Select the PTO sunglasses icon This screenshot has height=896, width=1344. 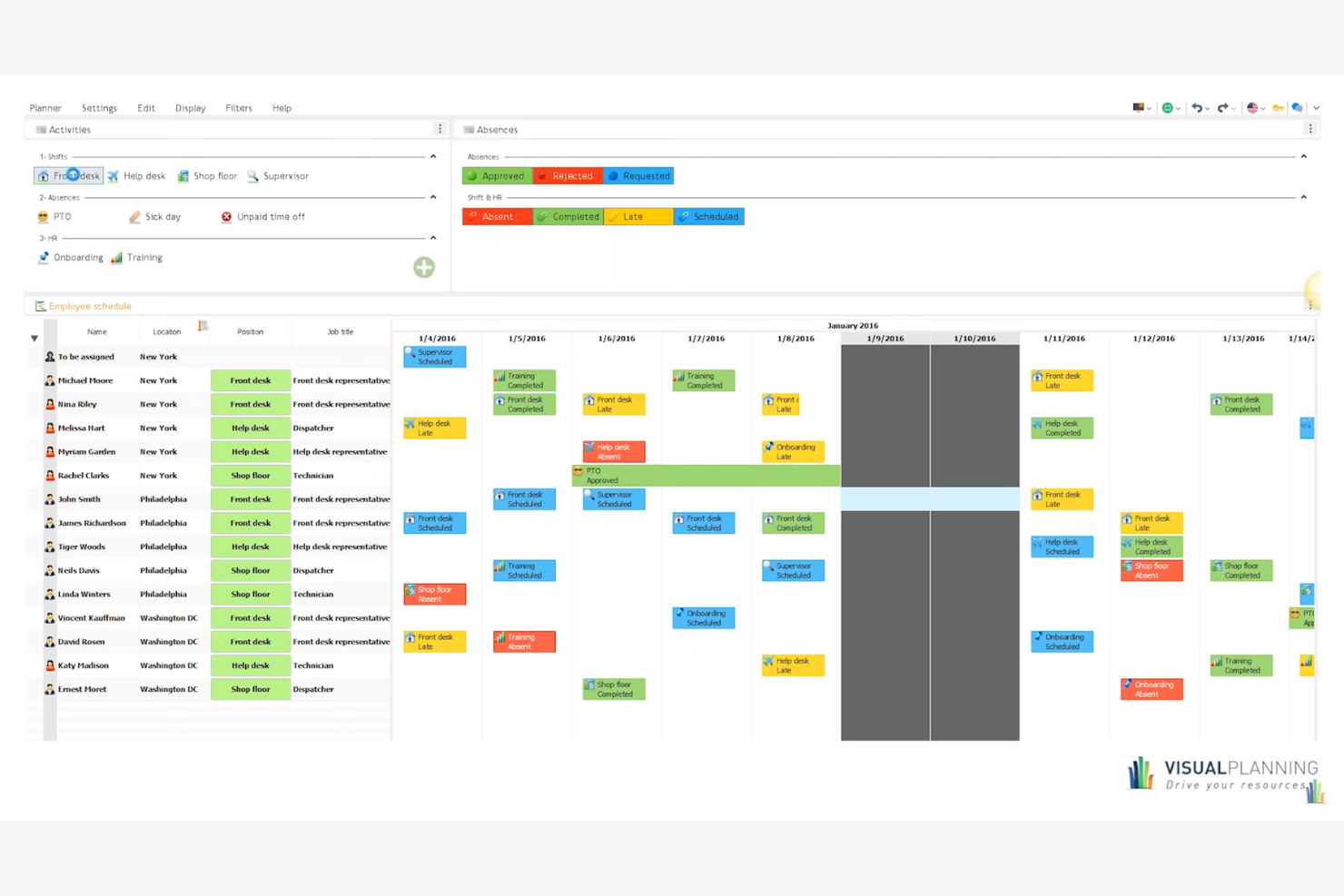tap(42, 217)
